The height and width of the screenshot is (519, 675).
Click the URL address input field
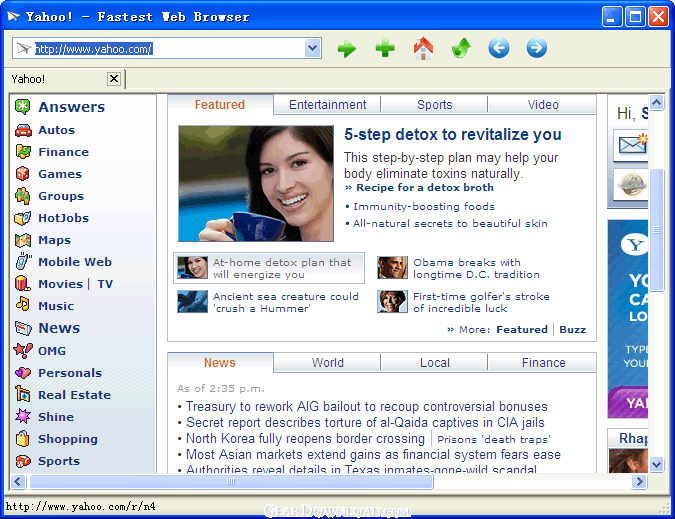(x=169, y=49)
